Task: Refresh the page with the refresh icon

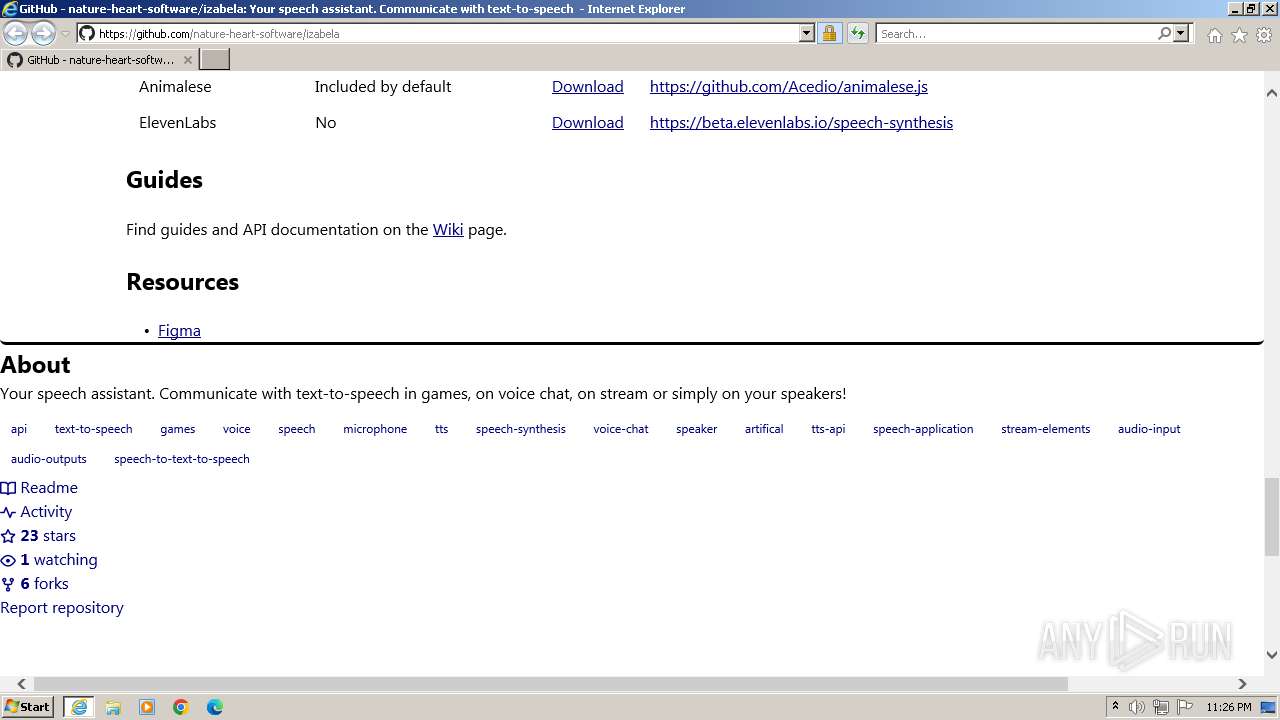Action: 858,33
